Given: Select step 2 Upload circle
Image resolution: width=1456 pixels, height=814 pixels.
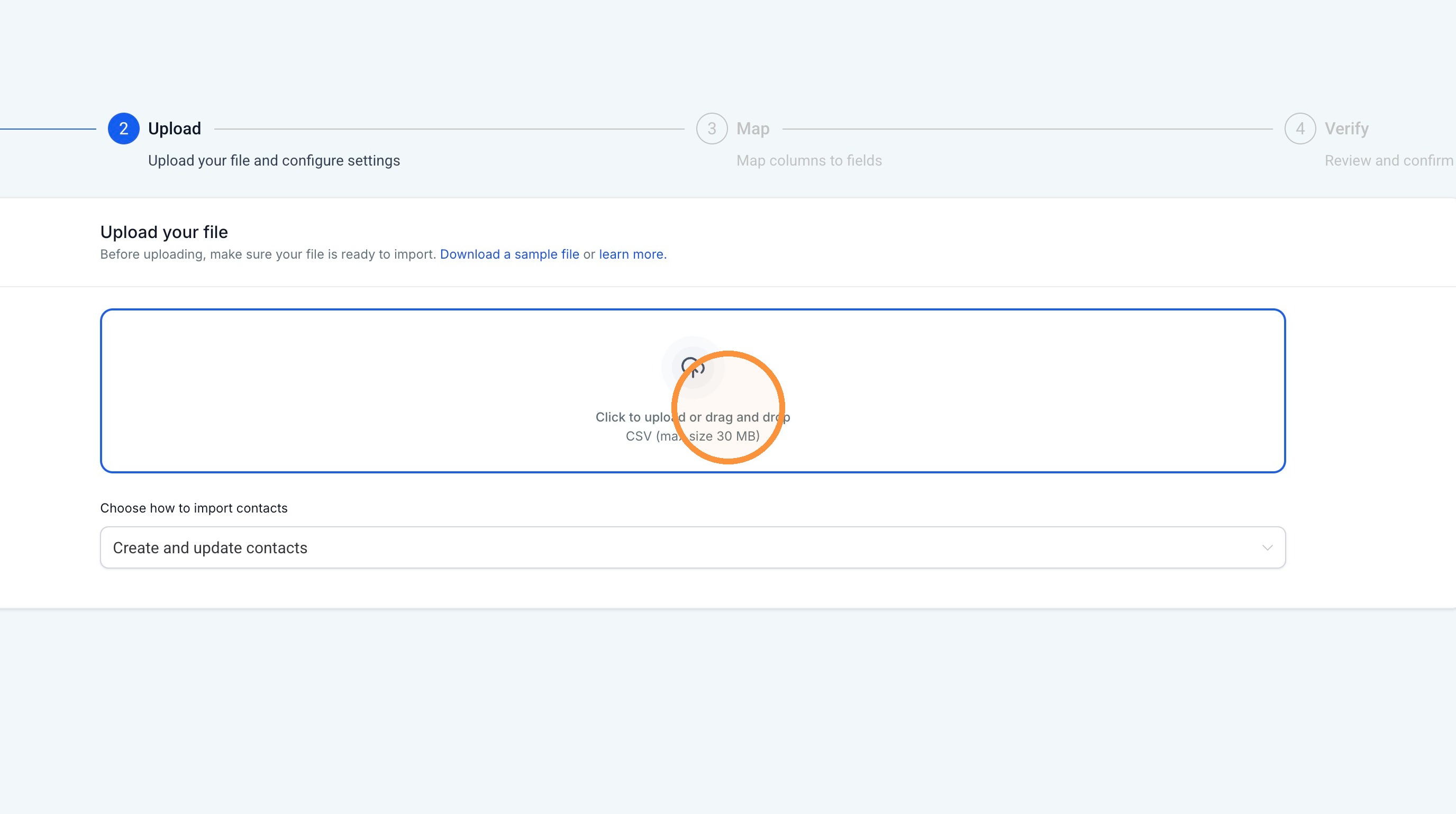Looking at the screenshot, I should 123,128.
